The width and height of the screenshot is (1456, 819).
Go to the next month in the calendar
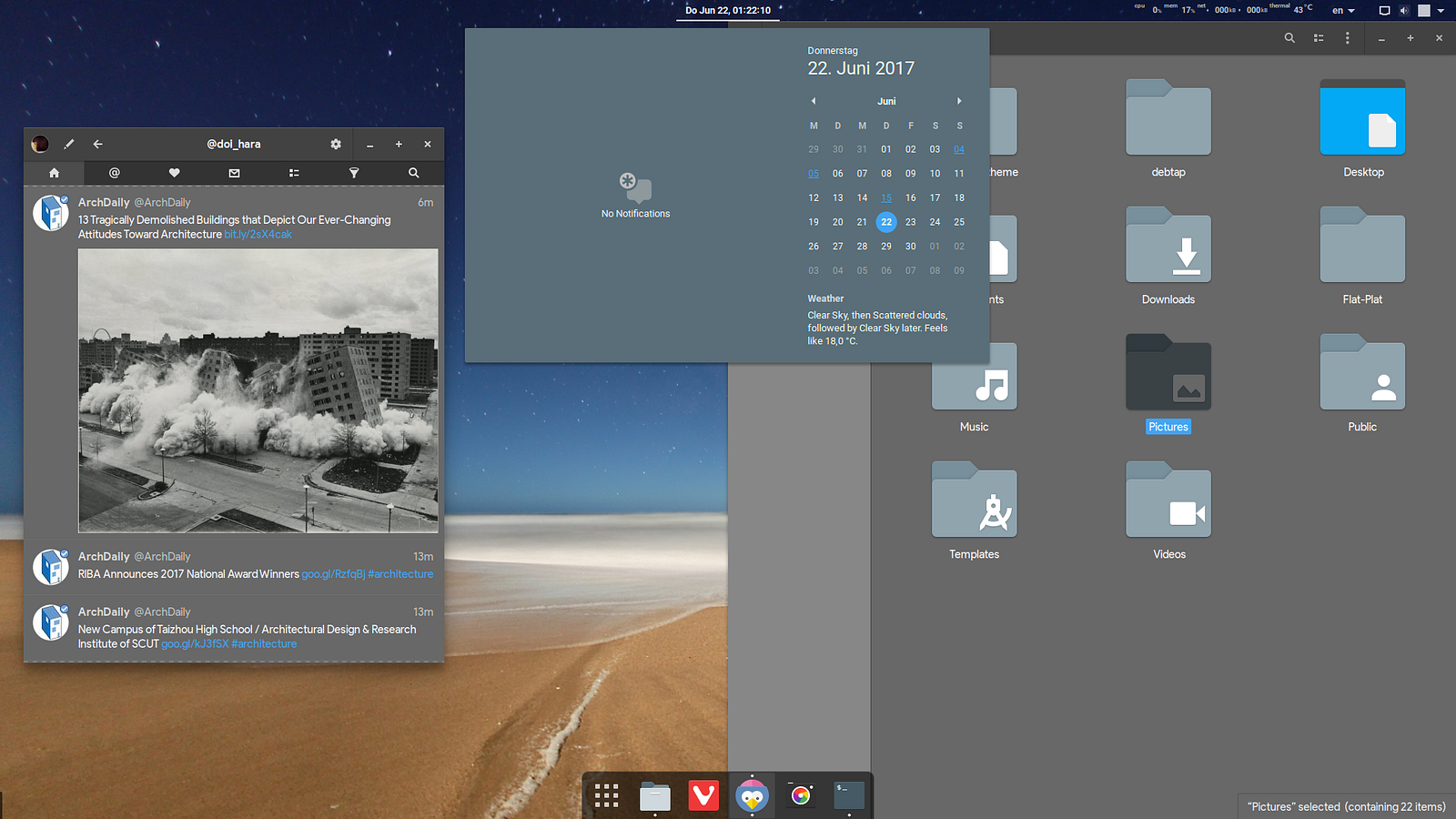[x=959, y=101]
